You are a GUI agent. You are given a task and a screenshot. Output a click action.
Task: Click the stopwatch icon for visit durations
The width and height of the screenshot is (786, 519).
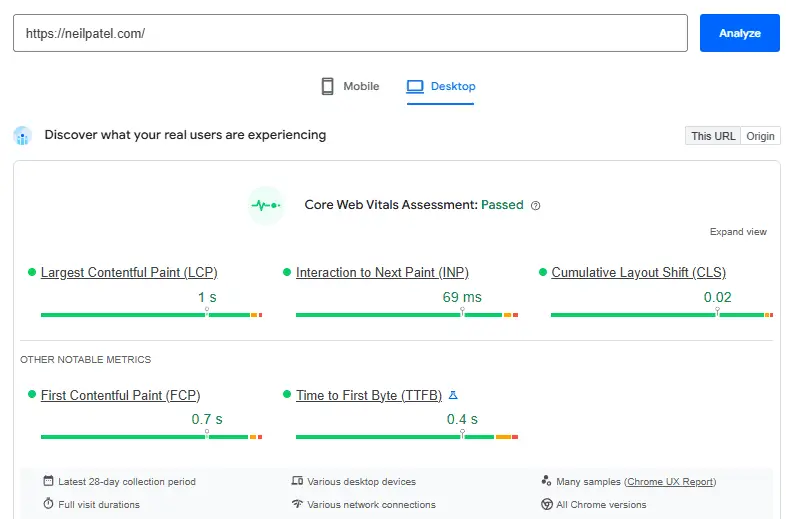[48, 503]
